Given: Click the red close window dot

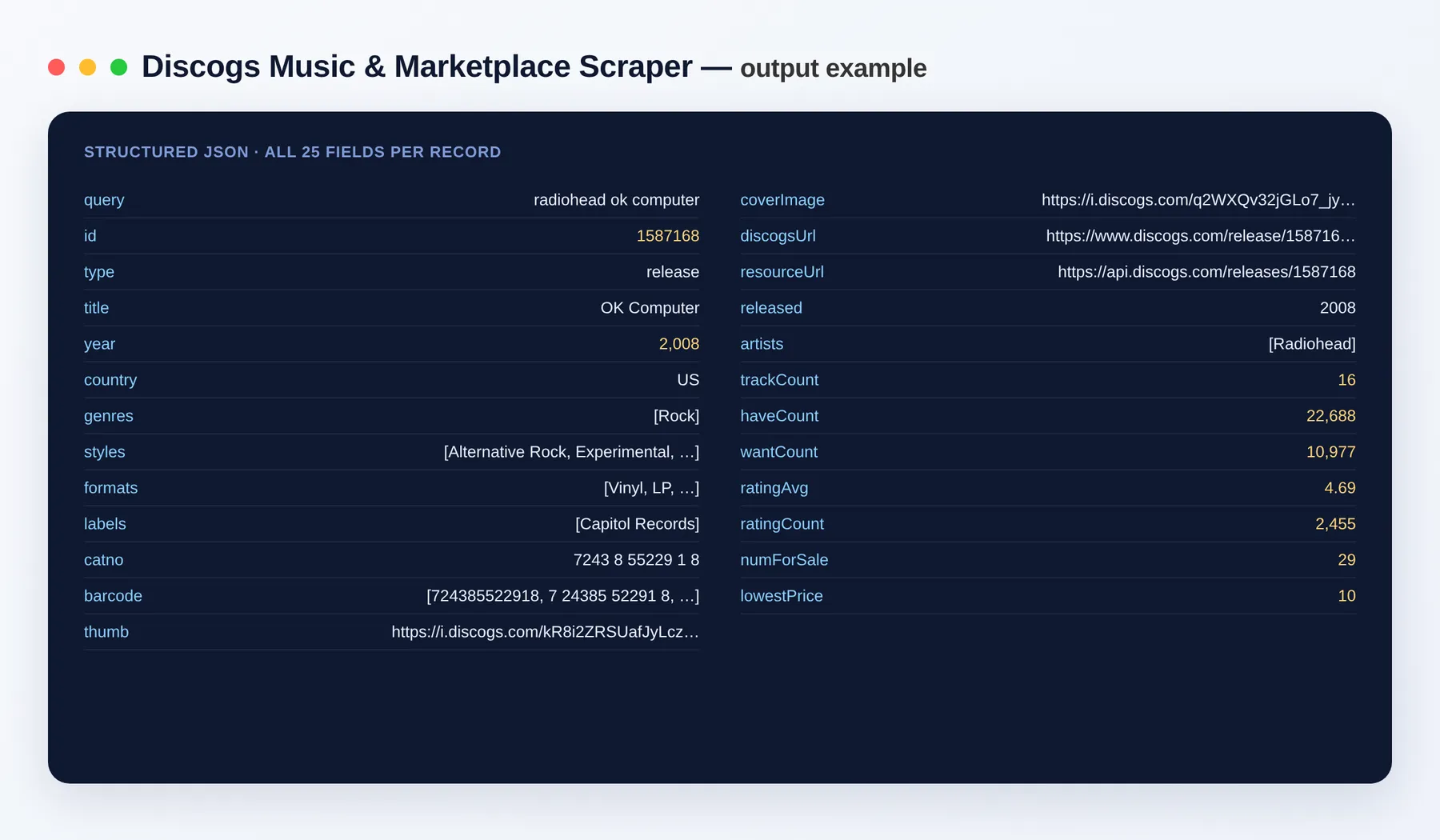Looking at the screenshot, I should point(56,67).
